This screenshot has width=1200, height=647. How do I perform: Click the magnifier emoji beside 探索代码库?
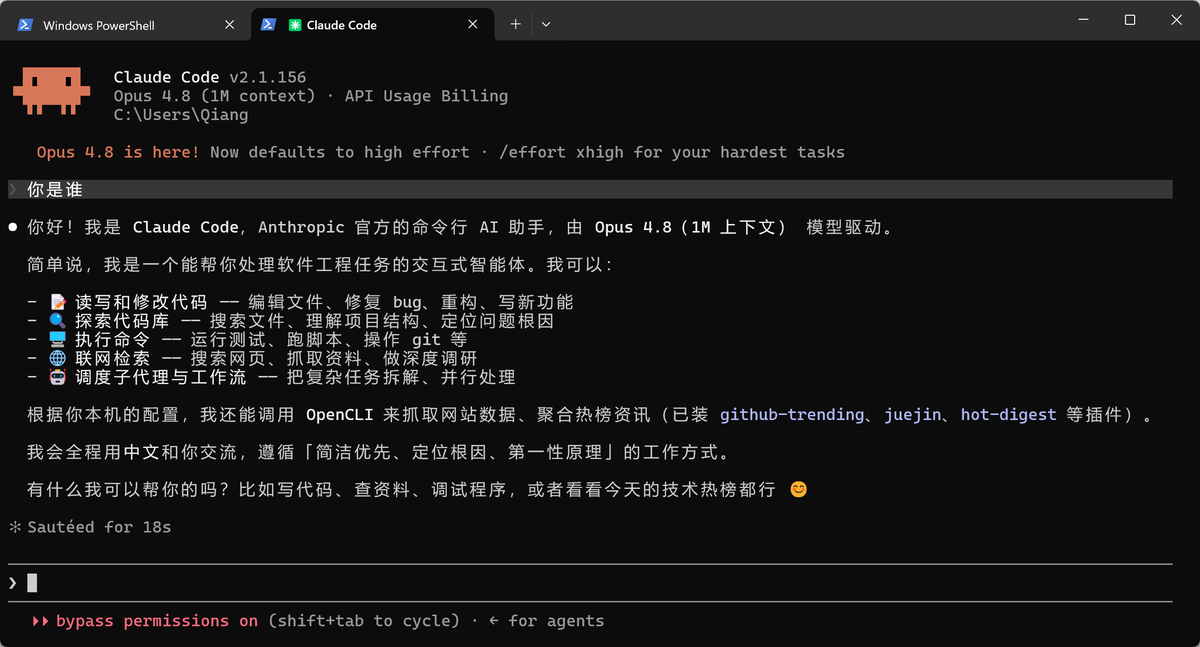57,321
